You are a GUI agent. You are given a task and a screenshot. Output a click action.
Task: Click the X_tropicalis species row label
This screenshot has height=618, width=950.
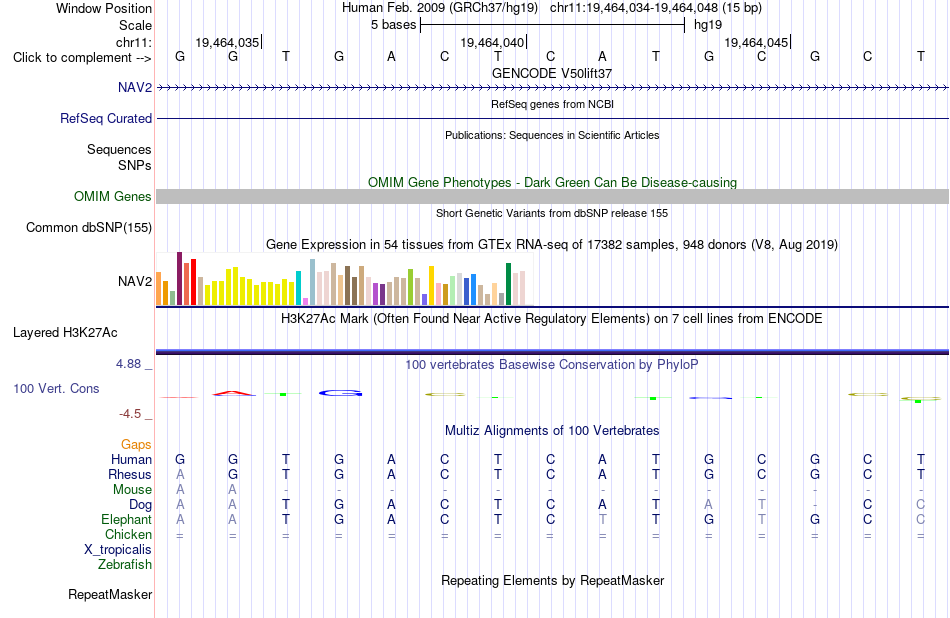point(118,550)
